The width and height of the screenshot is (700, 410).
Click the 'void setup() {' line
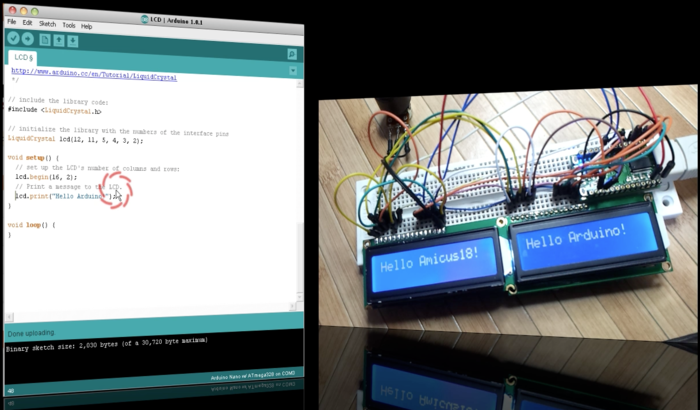point(33,158)
